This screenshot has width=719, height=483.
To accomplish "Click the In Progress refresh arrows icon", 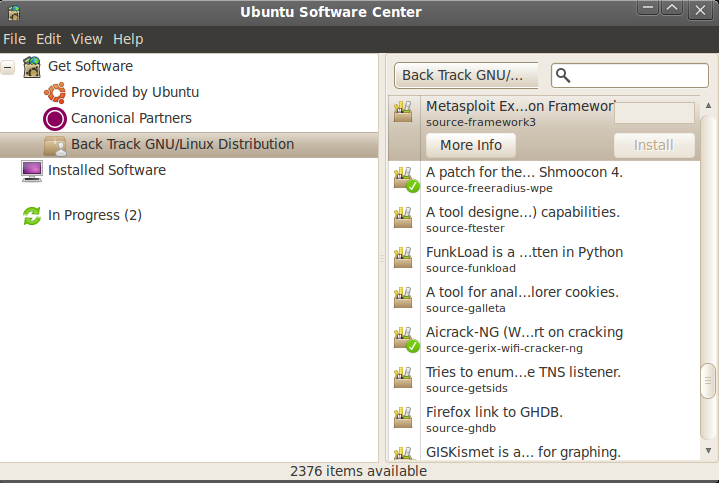I will (31, 215).
